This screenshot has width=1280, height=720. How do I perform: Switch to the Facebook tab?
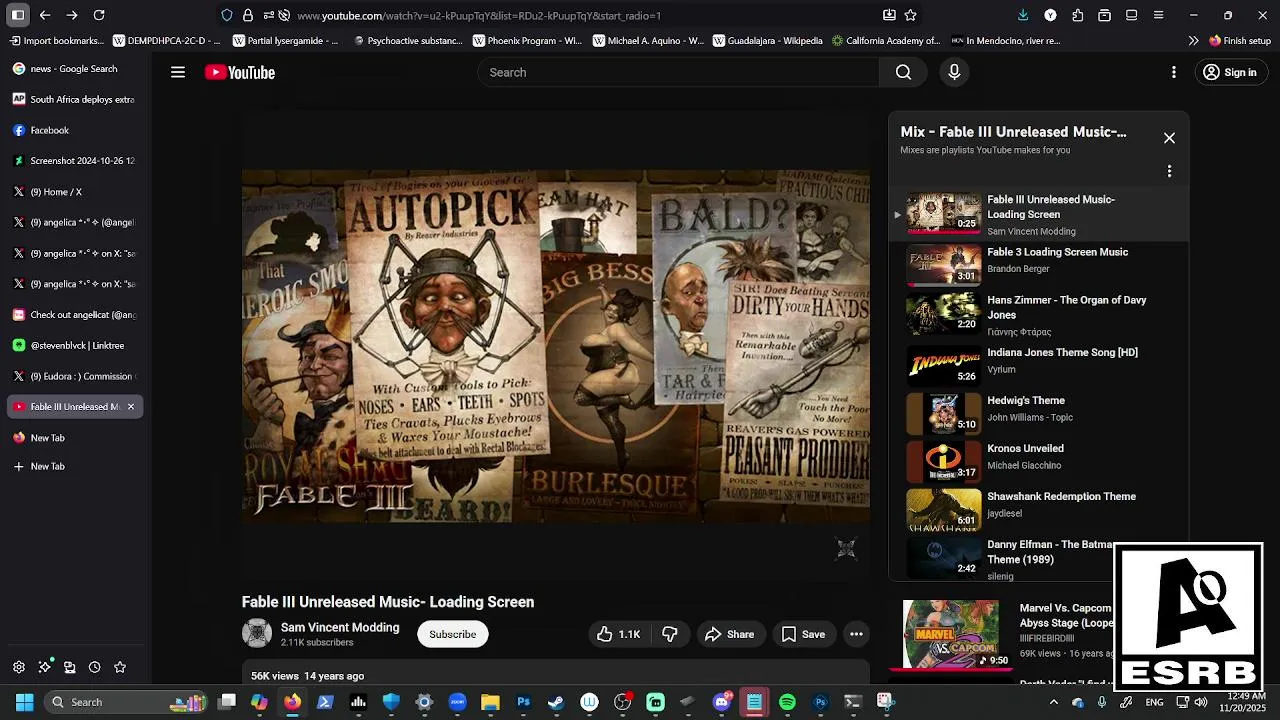click(75, 130)
